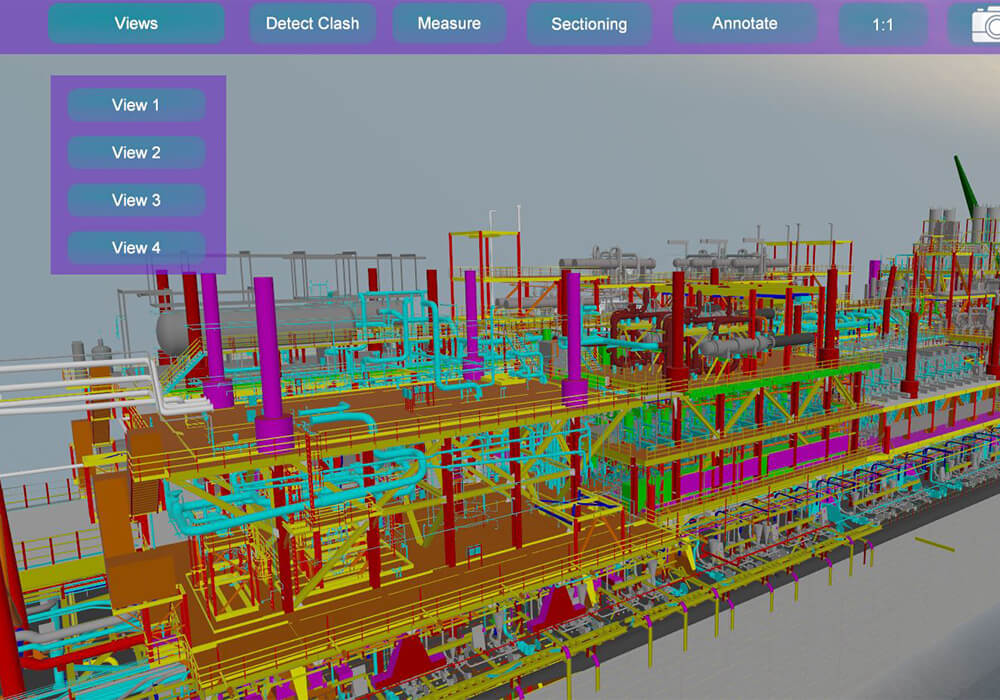Open the Views dropdown menu
Viewport: 1000px width, 700px height.
coord(136,23)
